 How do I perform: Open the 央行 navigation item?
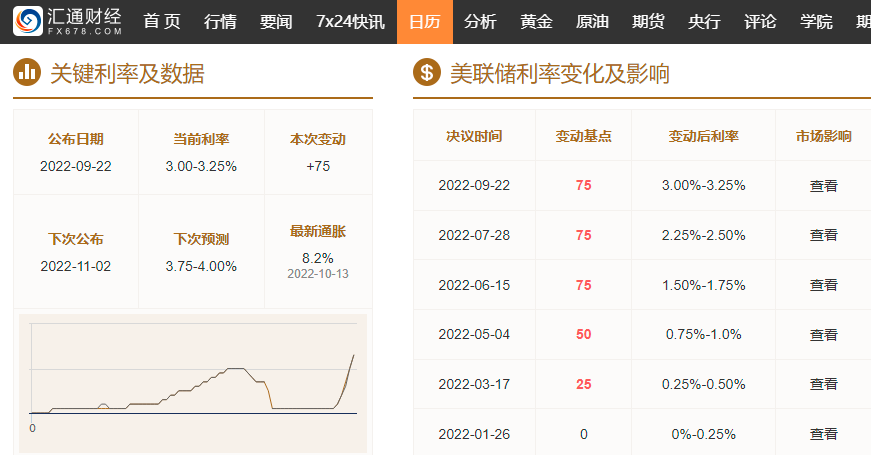tap(704, 22)
